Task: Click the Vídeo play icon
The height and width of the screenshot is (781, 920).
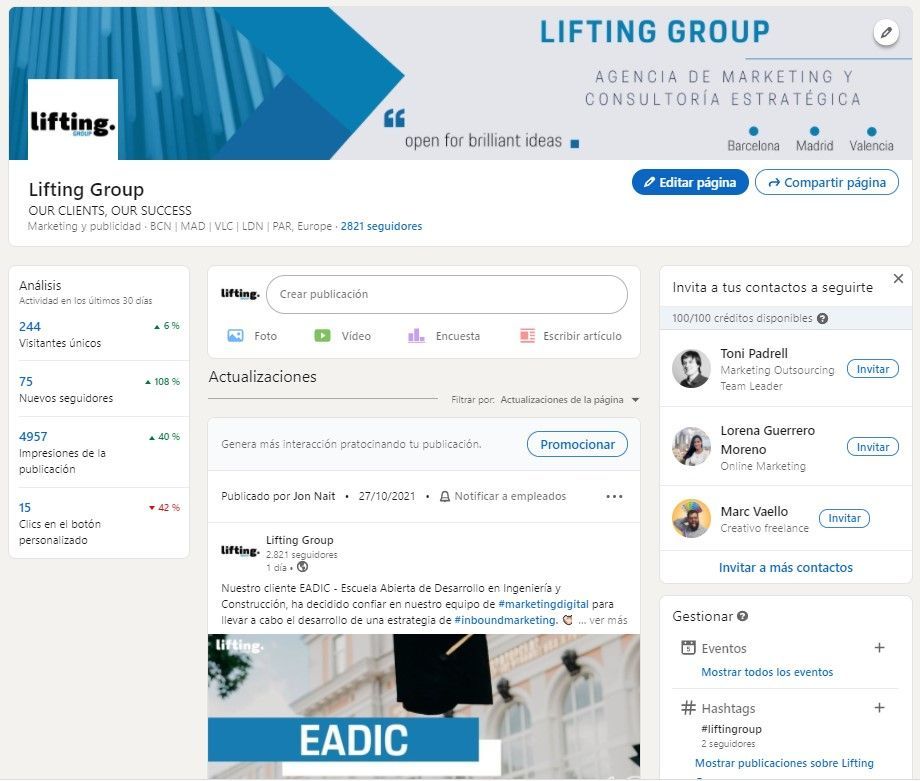Action: [x=322, y=336]
